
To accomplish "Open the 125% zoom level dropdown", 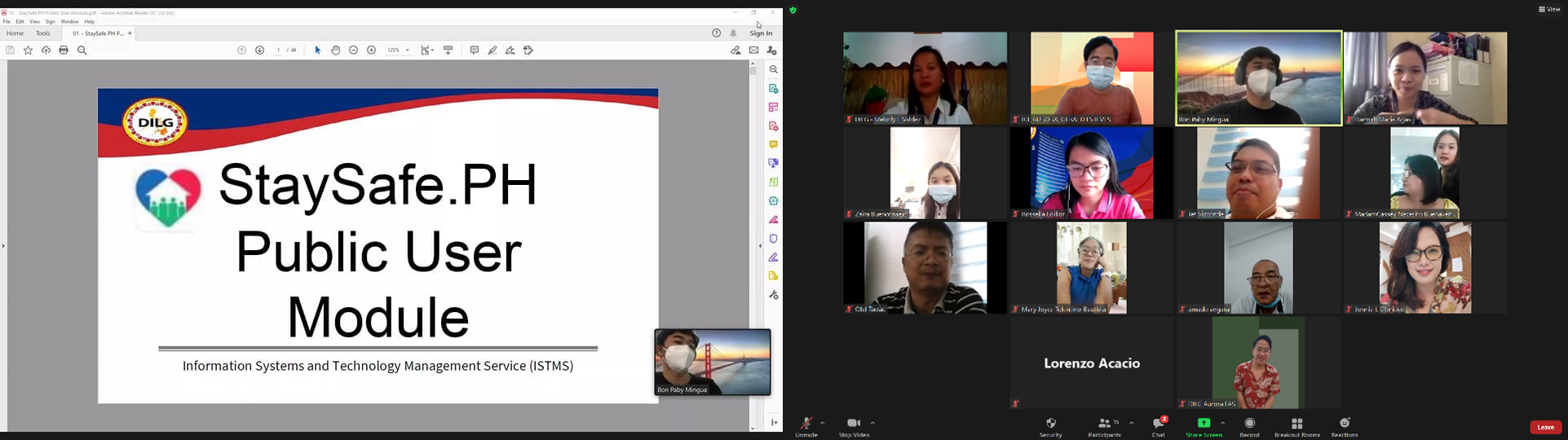I will click(x=398, y=51).
